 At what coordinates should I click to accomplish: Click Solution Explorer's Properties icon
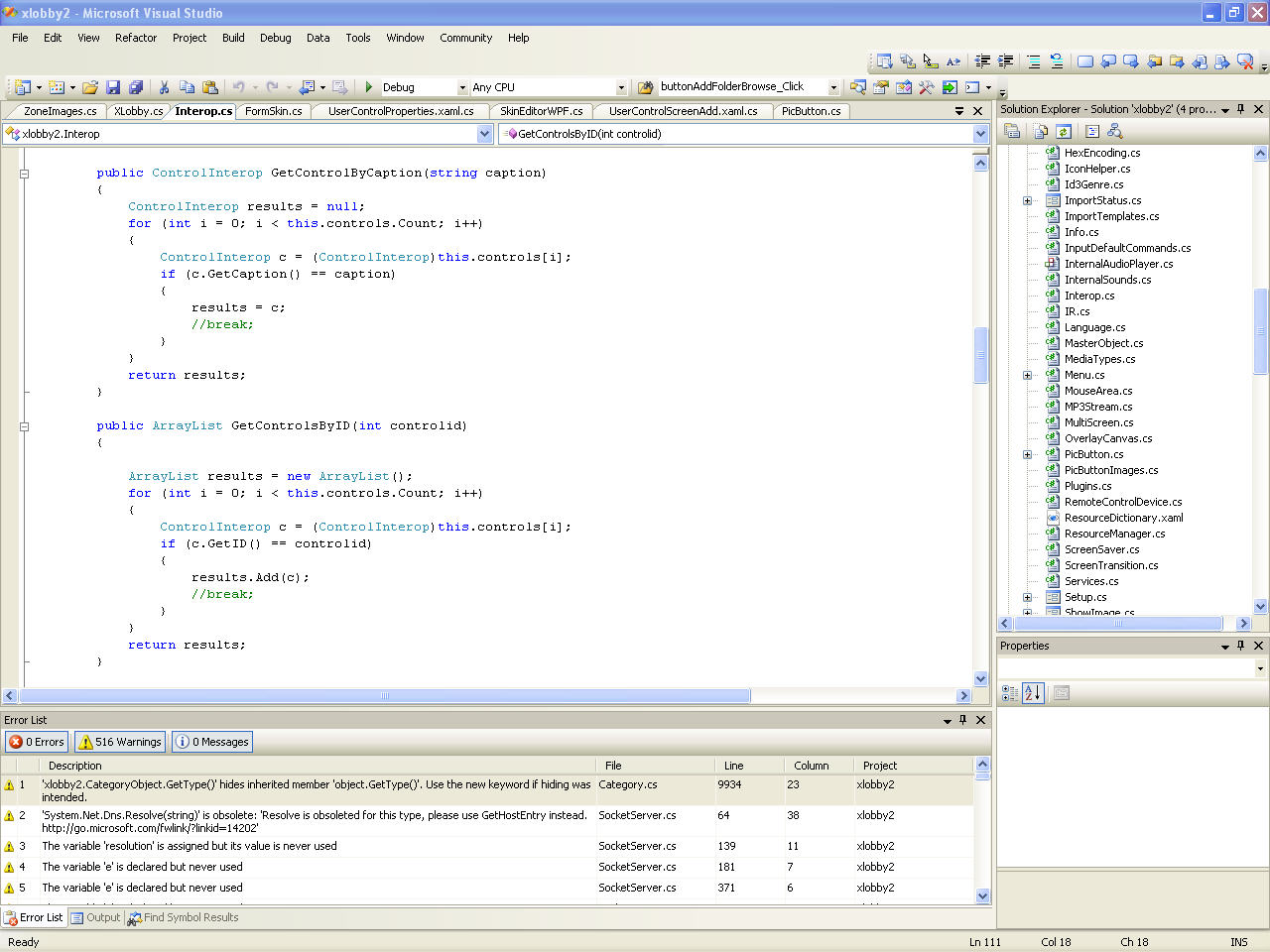coord(1012,131)
